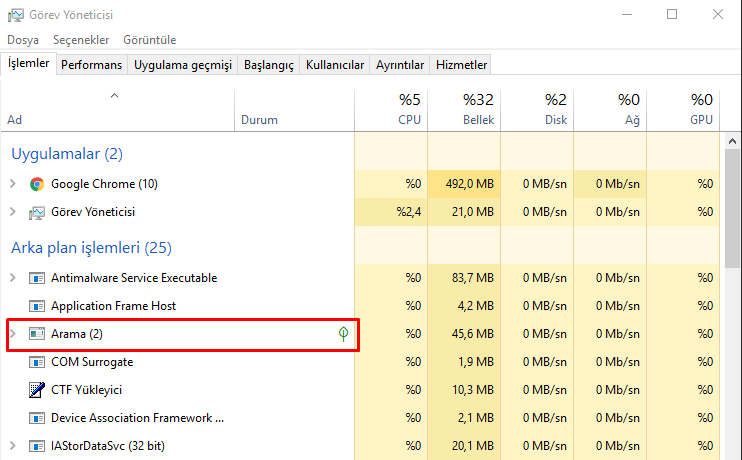The width and height of the screenshot is (742, 460).
Task: Switch to the Performans tab
Action: (91, 65)
